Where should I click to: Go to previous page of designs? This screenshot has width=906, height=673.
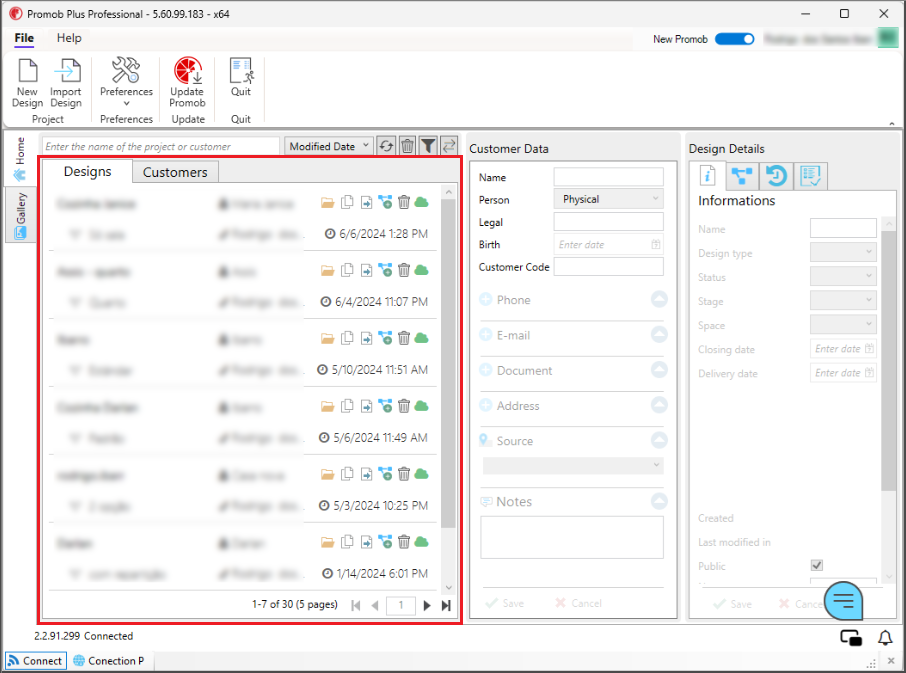375,605
